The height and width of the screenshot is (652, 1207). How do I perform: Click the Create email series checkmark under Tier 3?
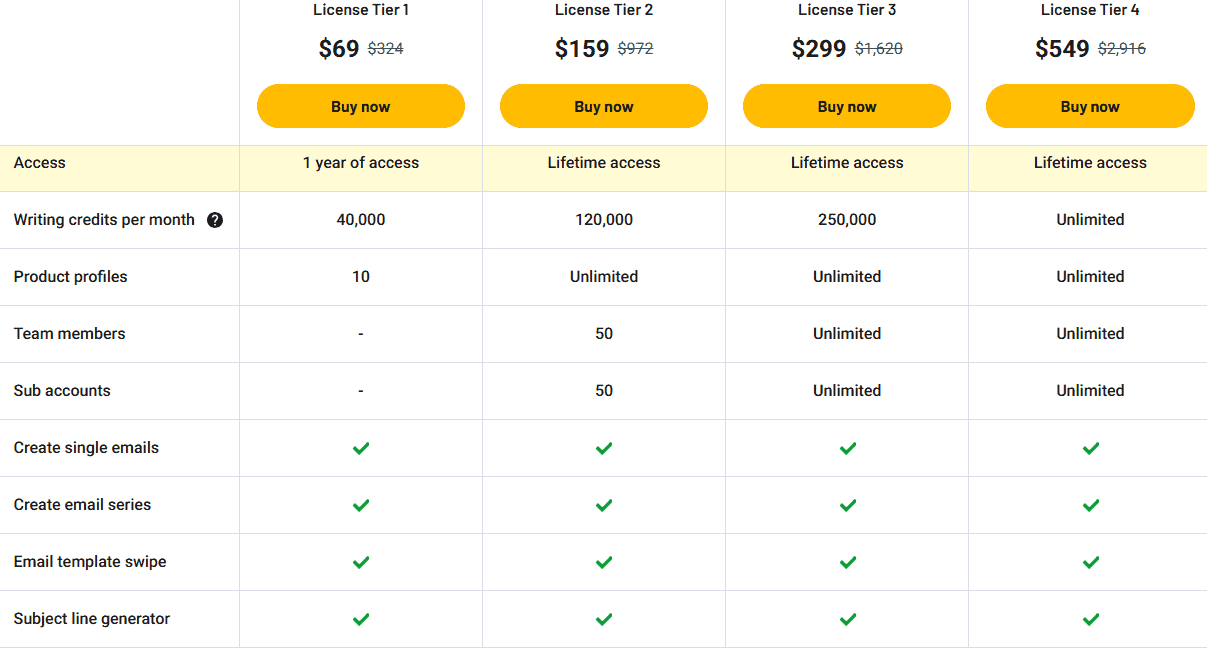pos(847,505)
